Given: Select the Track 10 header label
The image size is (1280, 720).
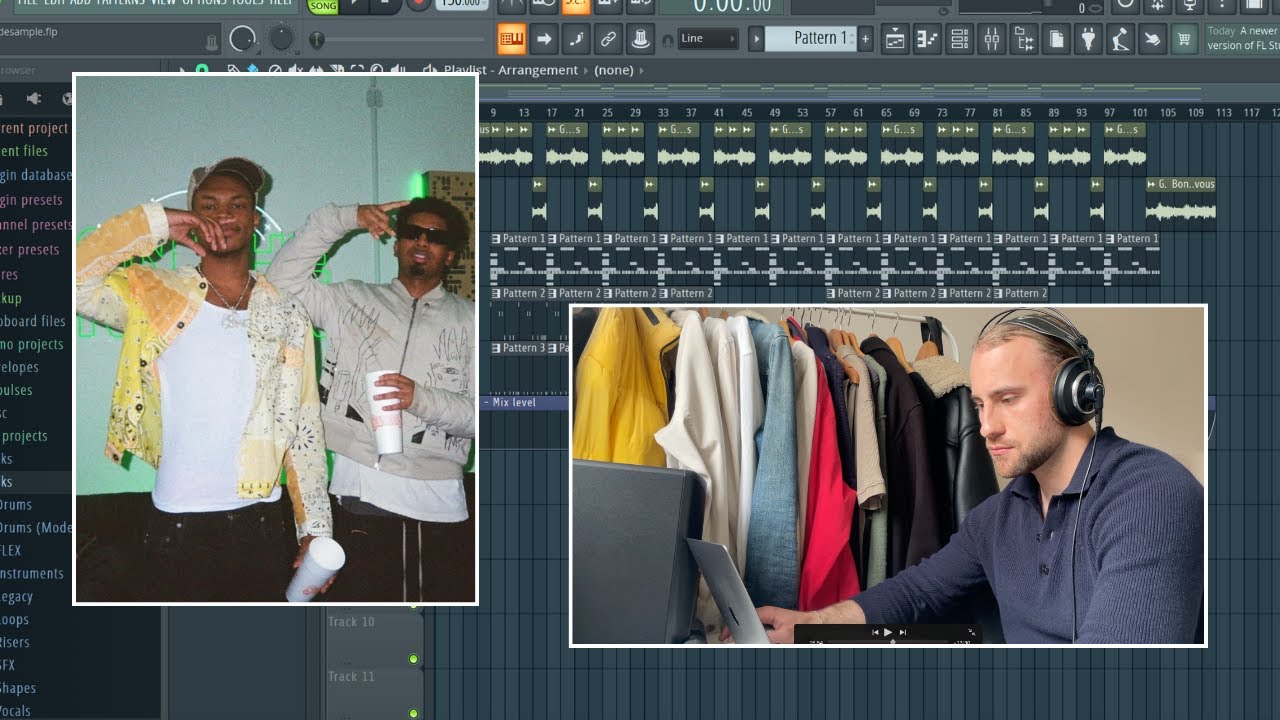Looking at the screenshot, I should pos(351,621).
